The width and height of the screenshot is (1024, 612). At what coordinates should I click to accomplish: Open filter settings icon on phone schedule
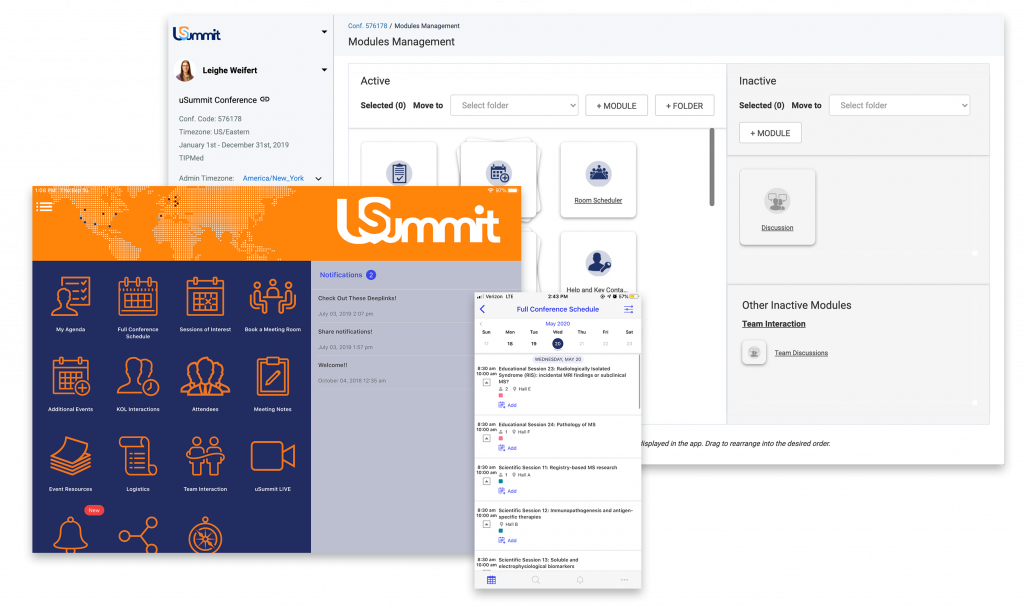click(628, 309)
